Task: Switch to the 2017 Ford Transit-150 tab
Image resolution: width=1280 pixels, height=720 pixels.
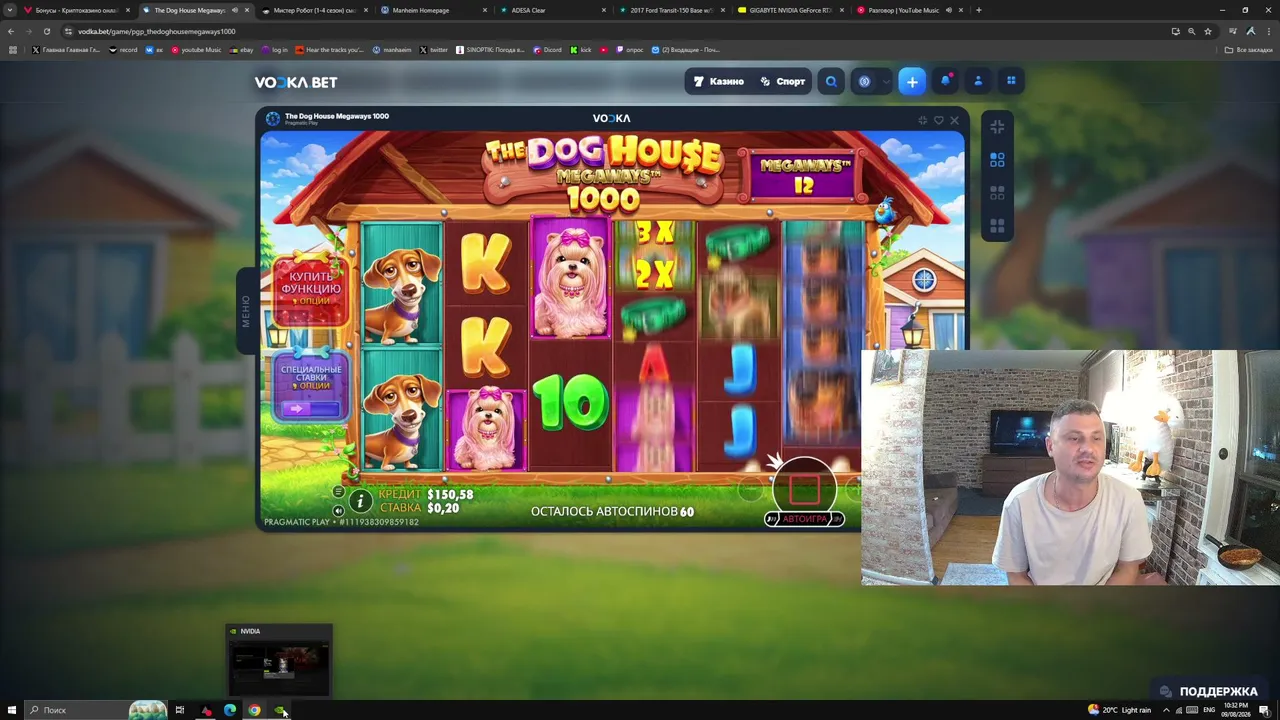Action: [x=671, y=10]
